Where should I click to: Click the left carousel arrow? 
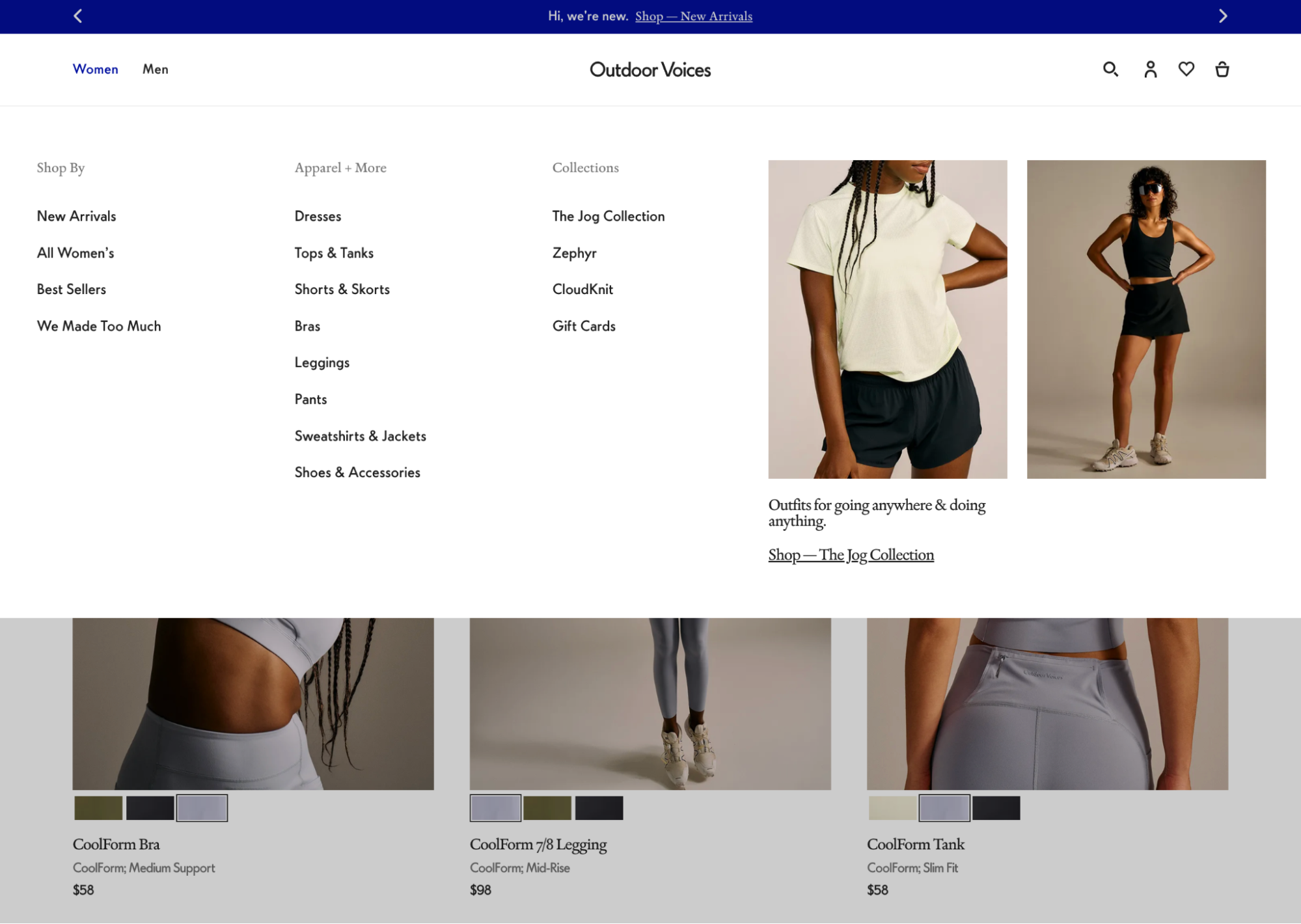[x=78, y=16]
